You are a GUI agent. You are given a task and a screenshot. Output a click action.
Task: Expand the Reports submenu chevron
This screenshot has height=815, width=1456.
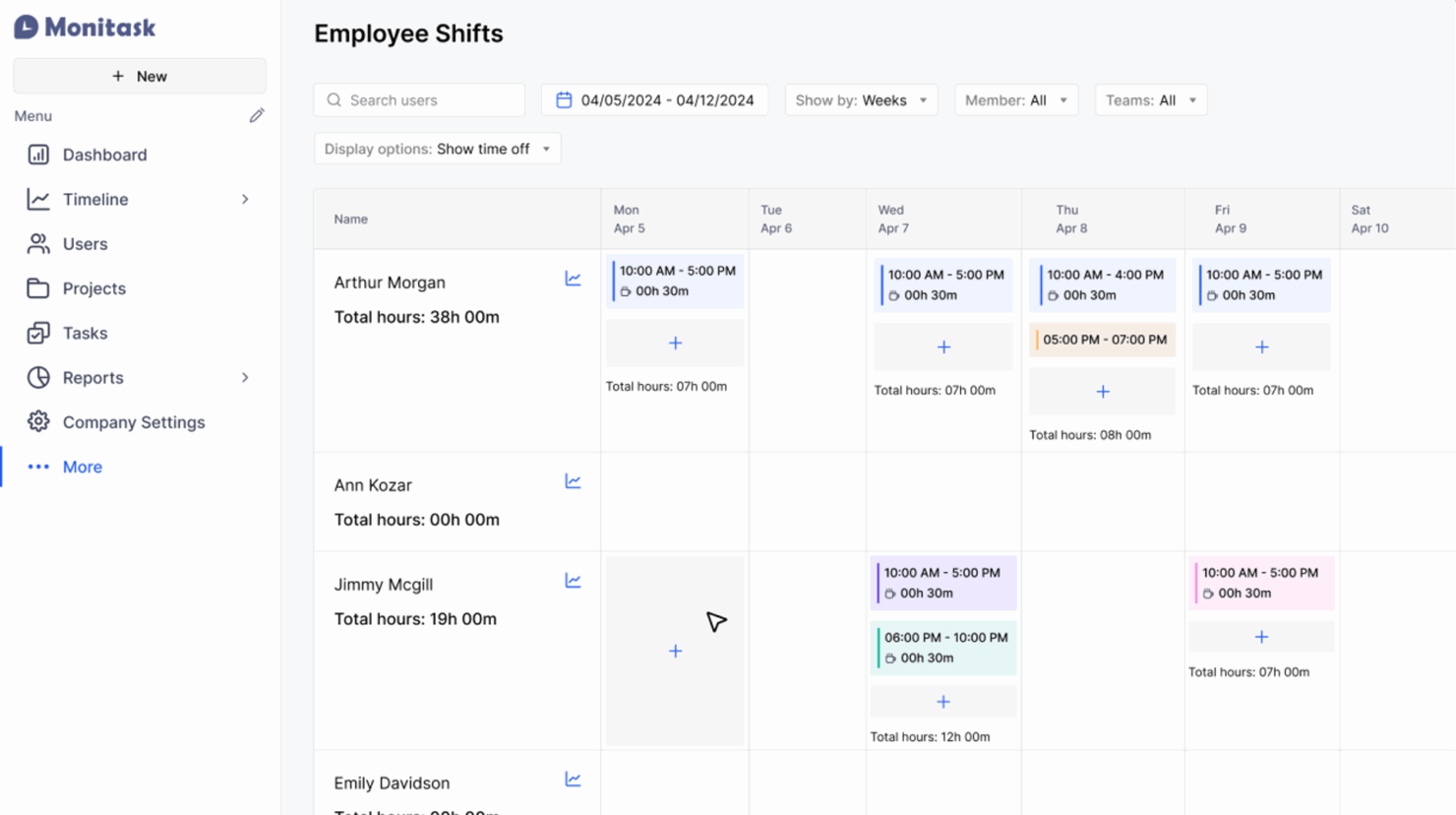coord(245,377)
